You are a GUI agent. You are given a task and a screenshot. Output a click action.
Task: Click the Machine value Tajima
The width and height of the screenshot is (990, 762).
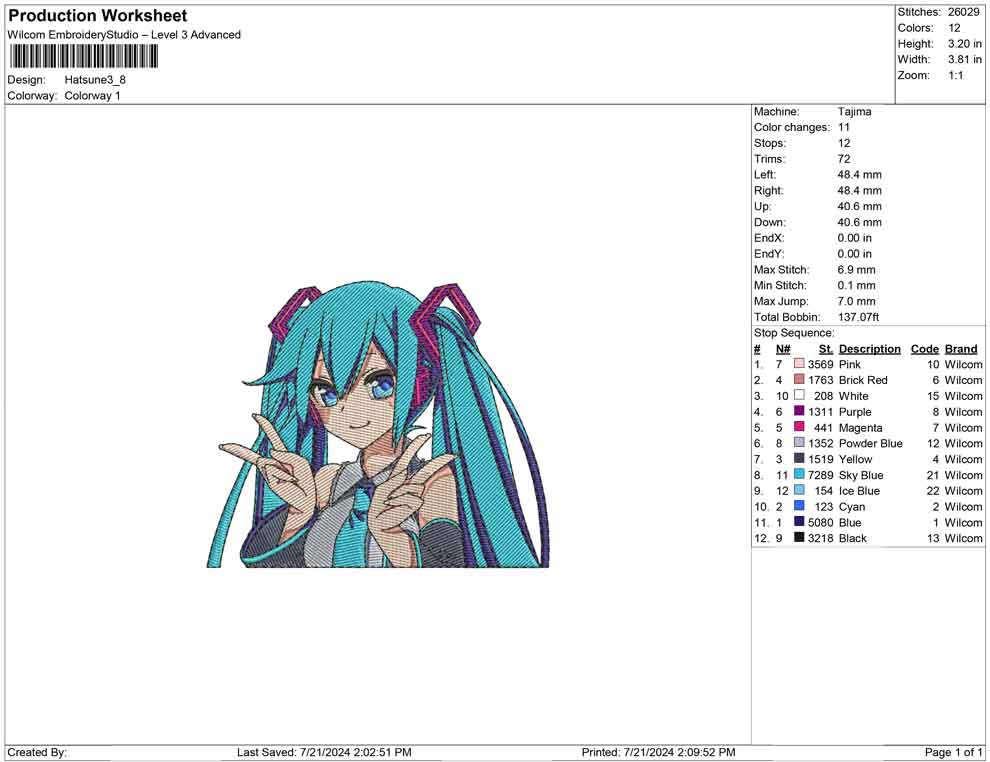click(x=854, y=112)
